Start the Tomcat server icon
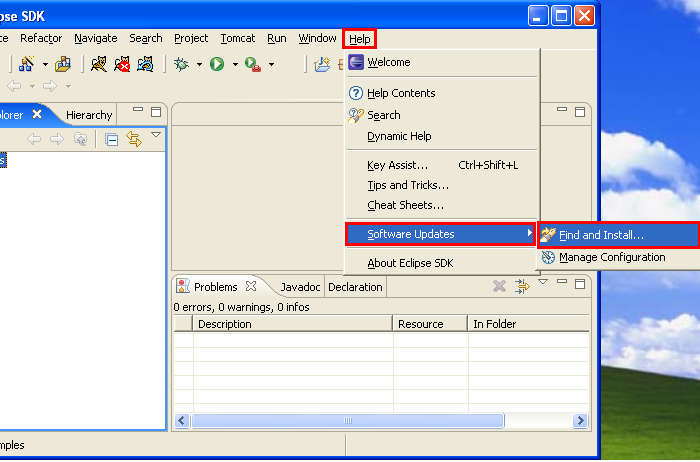 point(99,64)
